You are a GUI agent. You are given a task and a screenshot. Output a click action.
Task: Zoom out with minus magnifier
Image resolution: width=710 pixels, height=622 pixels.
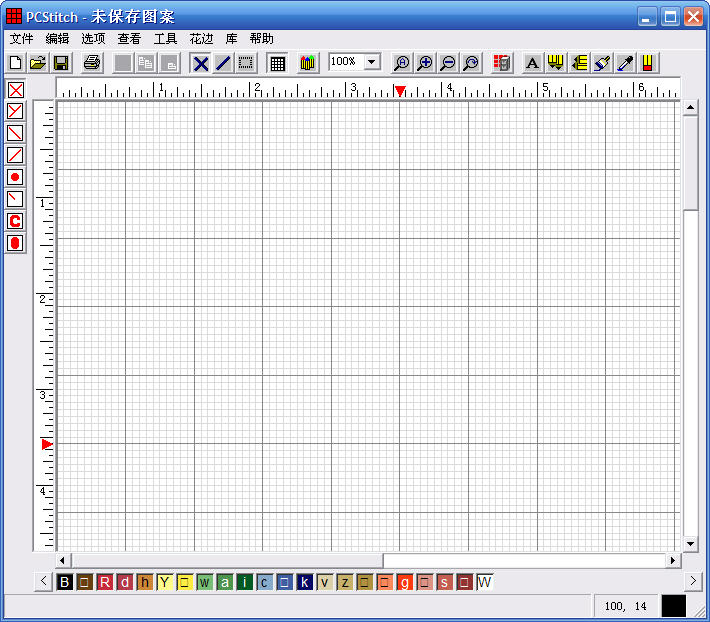(448, 63)
